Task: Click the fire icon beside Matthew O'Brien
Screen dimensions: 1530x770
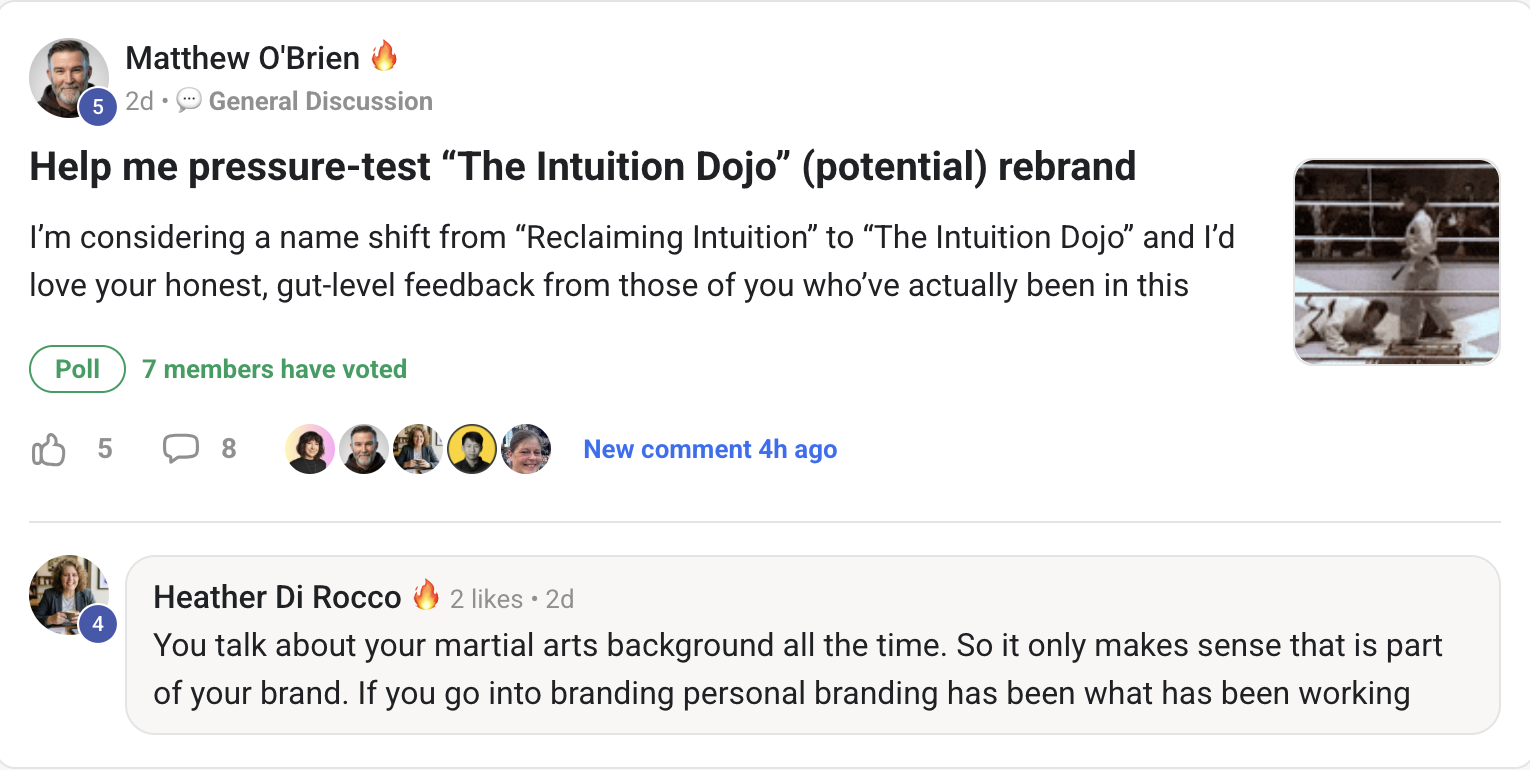Action: pyautogui.click(x=384, y=57)
